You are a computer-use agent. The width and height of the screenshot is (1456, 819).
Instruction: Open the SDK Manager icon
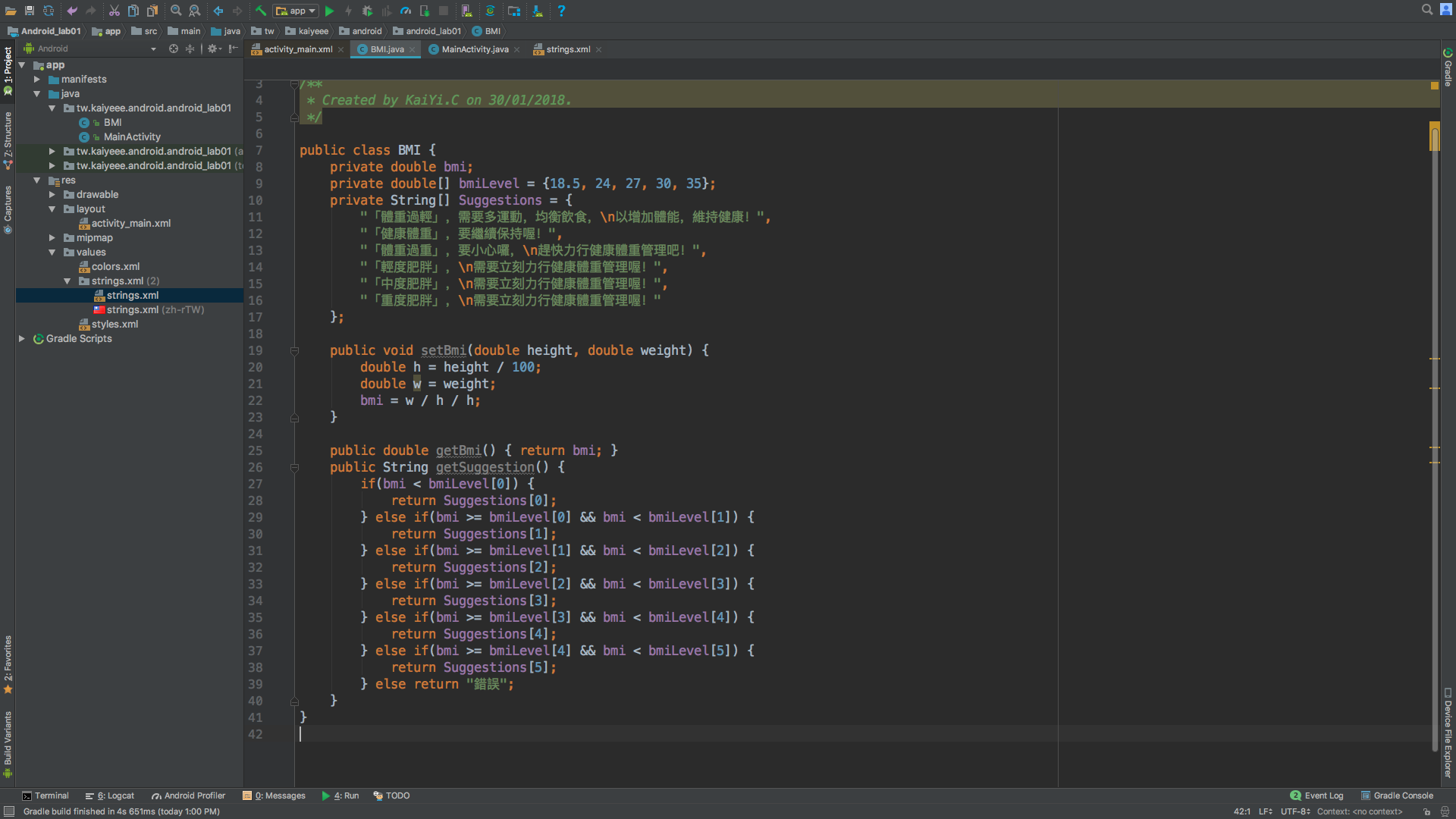pos(538,11)
